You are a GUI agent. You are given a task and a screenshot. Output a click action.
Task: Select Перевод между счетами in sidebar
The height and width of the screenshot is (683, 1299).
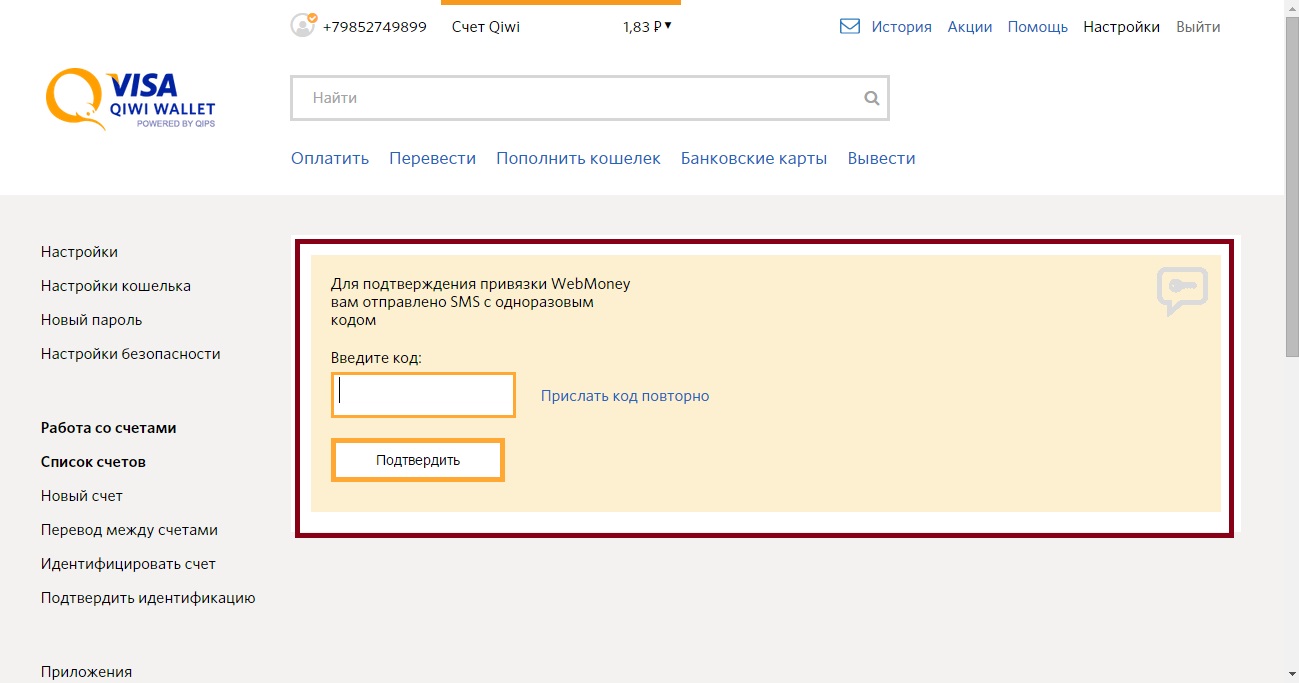130,530
